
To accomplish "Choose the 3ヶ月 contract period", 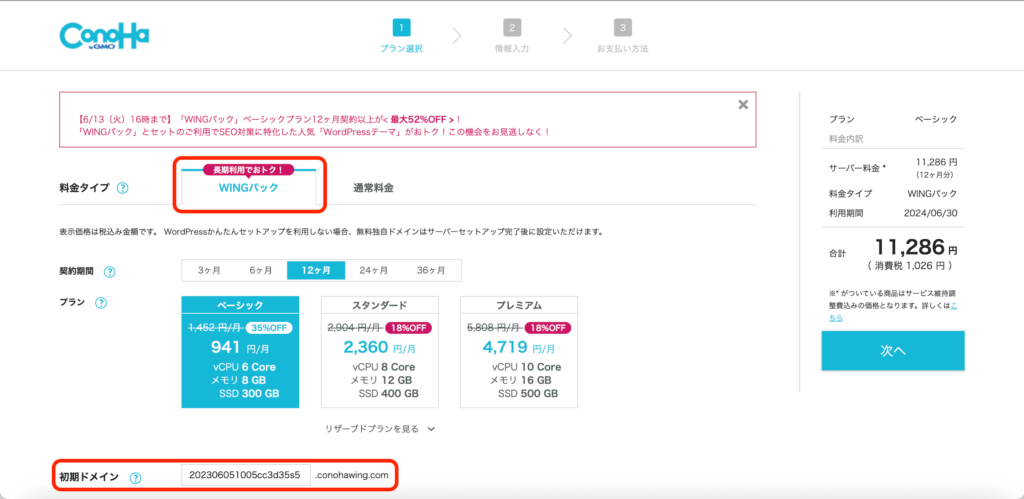I will (x=208, y=270).
